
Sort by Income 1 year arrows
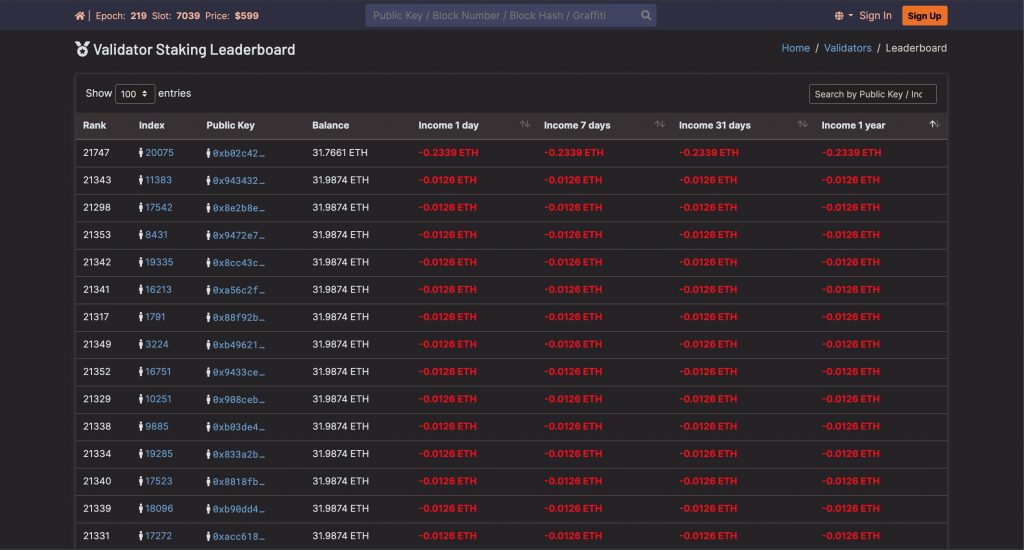(935, 124)
